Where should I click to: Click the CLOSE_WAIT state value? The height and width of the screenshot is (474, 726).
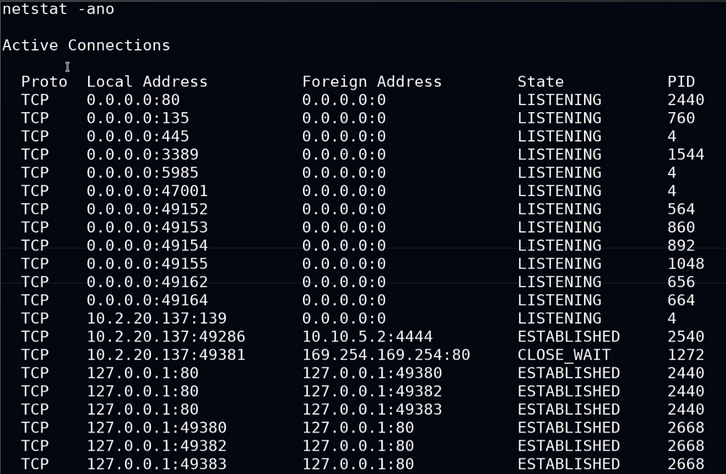click(x=563, y=355)
